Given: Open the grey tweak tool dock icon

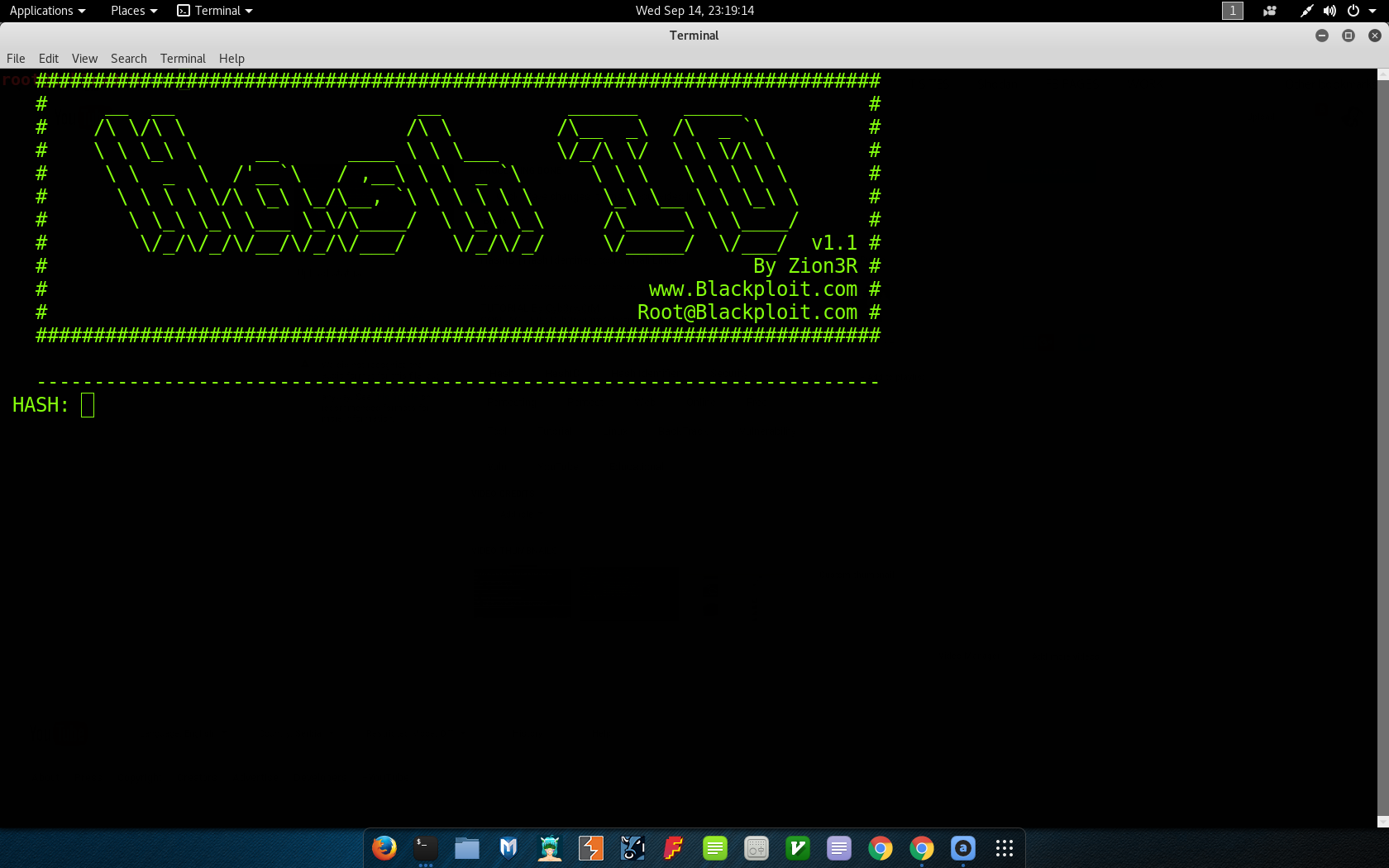Looking at the screenshot, I should [757, 848].
